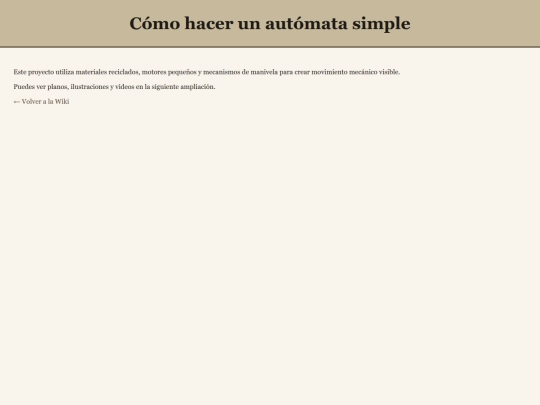Click the paragraph starting "Este proyecto utiliza"
This screenshot has height=405, width=540.
(x=207, y=72)
